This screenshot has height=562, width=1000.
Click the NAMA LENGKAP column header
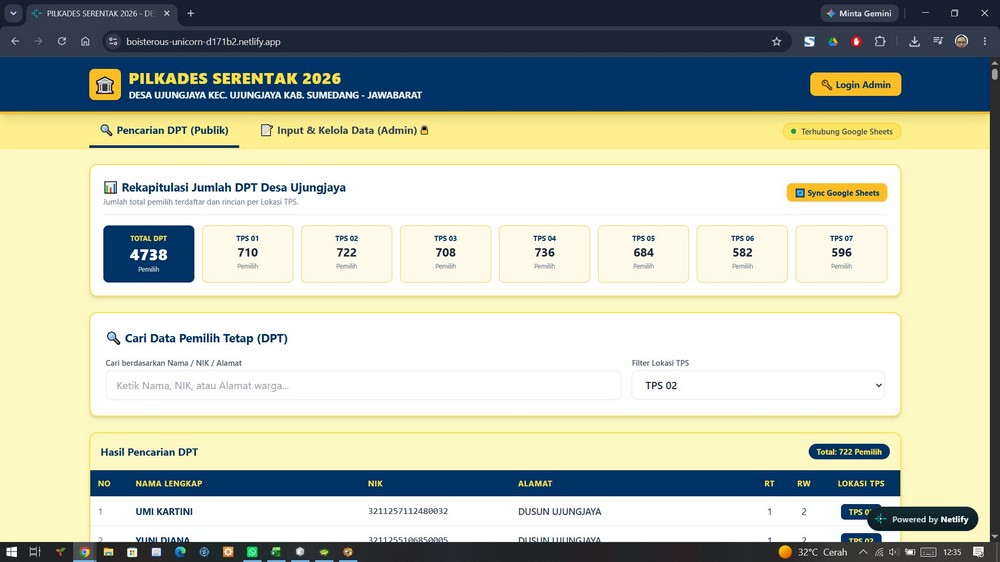tap(168, 484)
